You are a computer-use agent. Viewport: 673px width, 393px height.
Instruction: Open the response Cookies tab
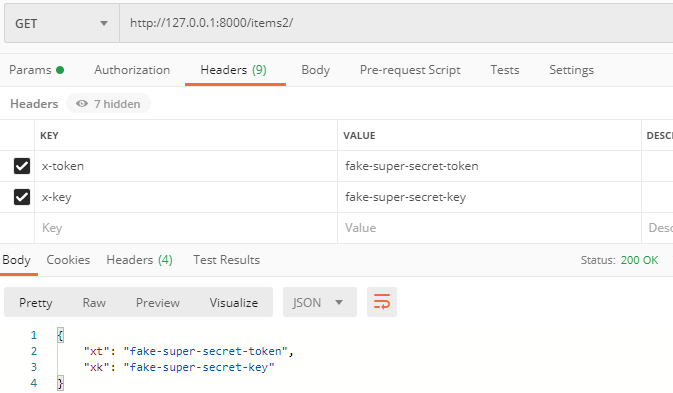tap(68, 260)
